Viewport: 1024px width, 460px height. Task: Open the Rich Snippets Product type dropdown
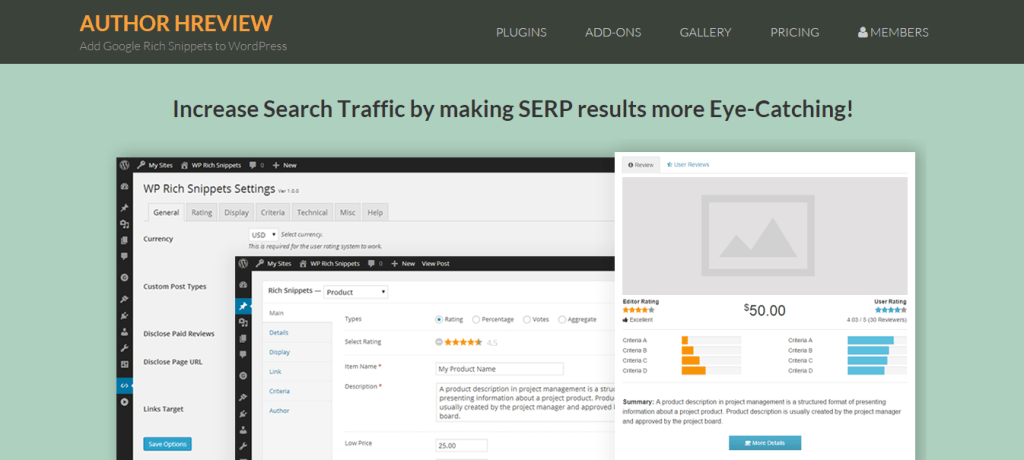point(355,292)
